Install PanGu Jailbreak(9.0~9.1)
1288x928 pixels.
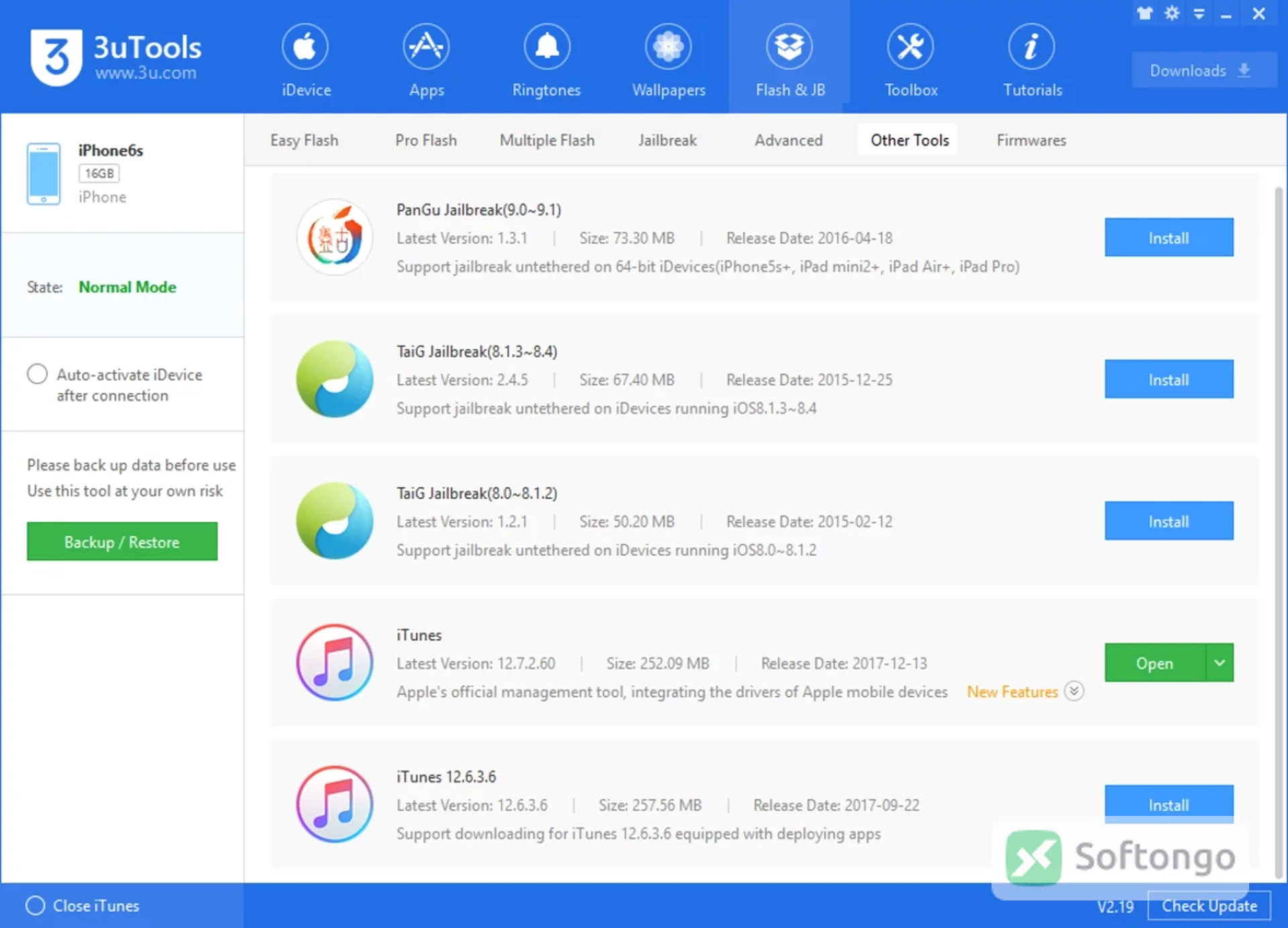[1169, 238]
